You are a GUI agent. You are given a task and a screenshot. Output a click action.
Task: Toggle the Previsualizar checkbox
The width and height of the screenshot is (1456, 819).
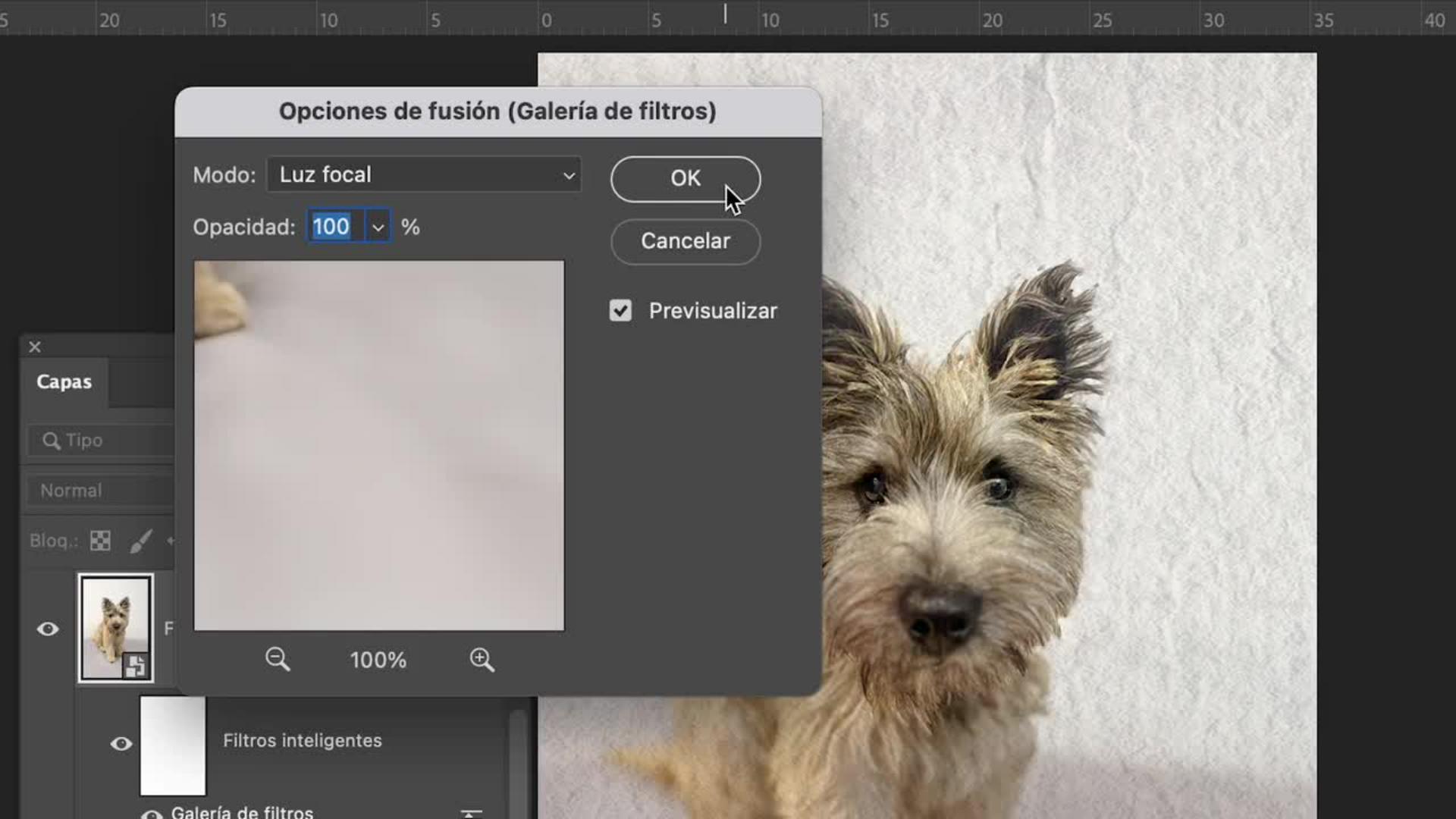620,311
